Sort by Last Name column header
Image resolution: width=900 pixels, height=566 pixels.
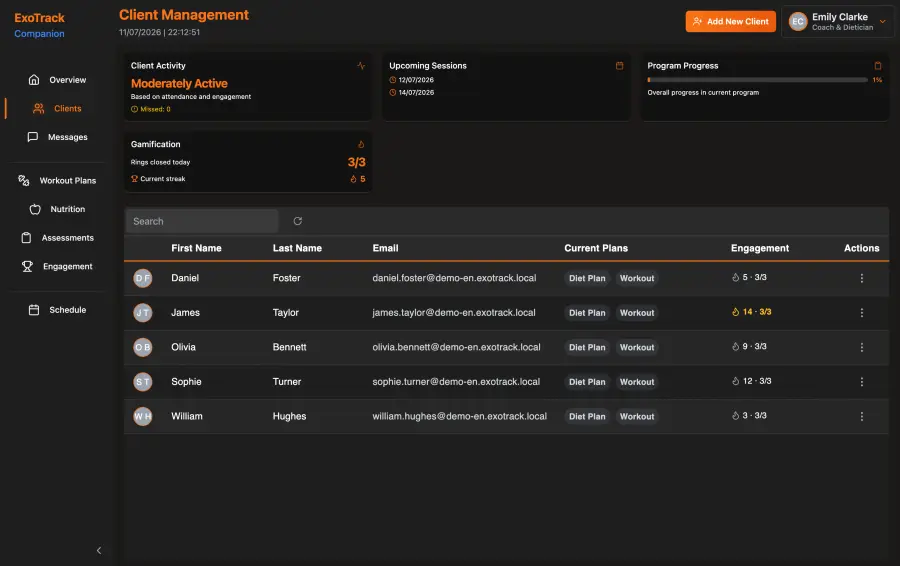(297, 248)
